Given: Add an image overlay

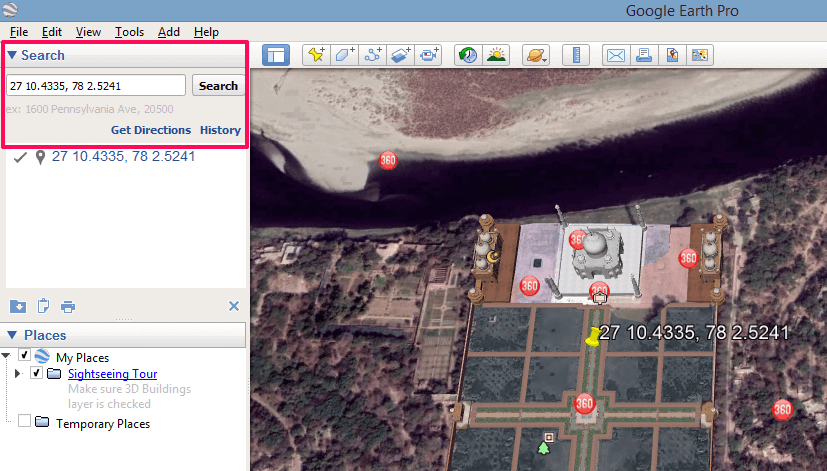Looking at the screenshot, I should click(401, 55).
